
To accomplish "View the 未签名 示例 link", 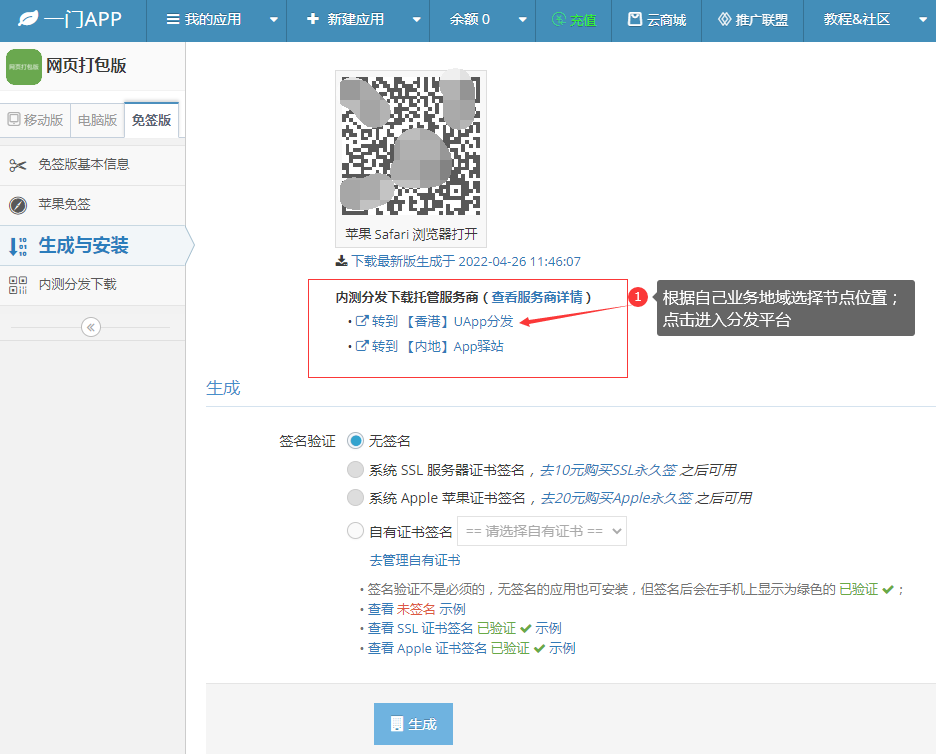I will click(x=417, y=610).
